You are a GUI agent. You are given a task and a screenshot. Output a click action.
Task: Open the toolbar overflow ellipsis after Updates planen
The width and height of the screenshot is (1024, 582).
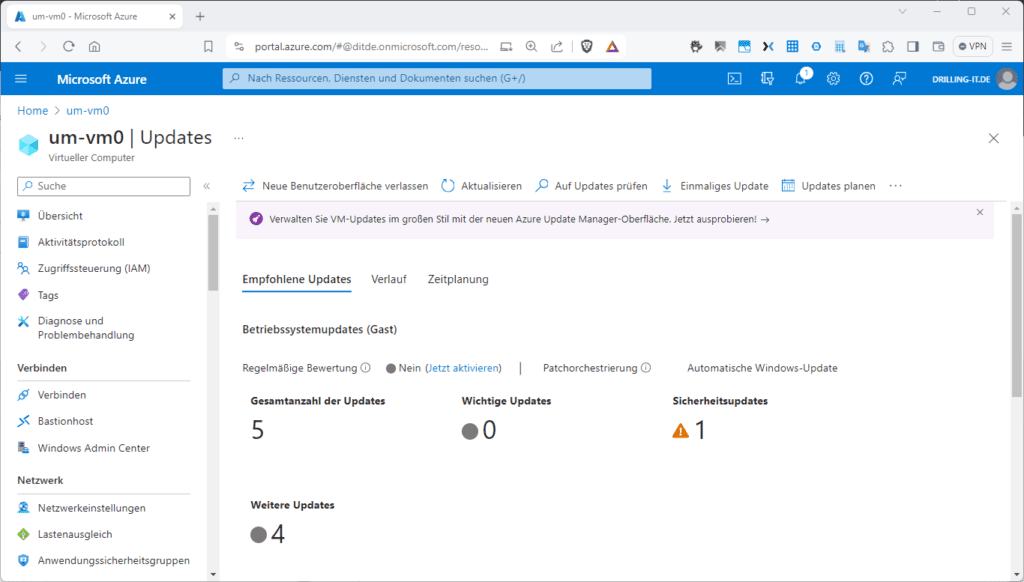(895, 186)
